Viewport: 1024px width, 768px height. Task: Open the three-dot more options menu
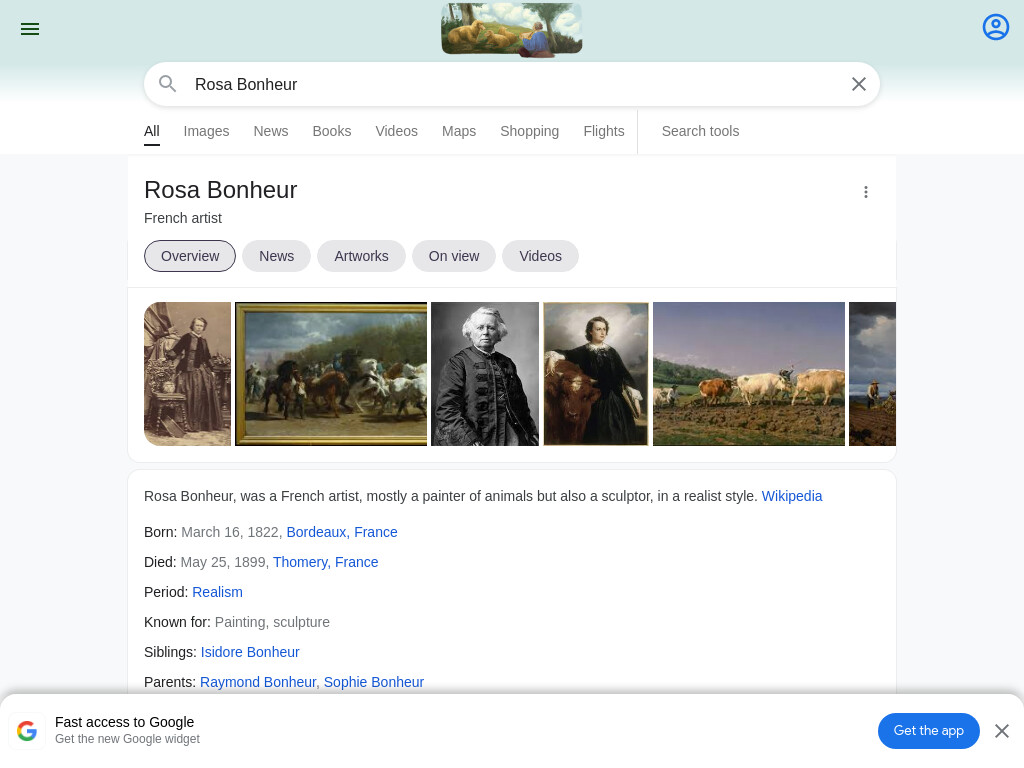(866, 192)
